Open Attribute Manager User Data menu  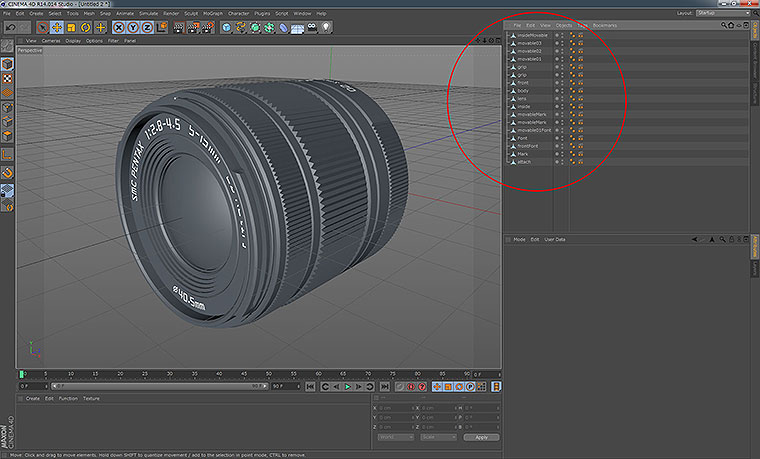554,239
